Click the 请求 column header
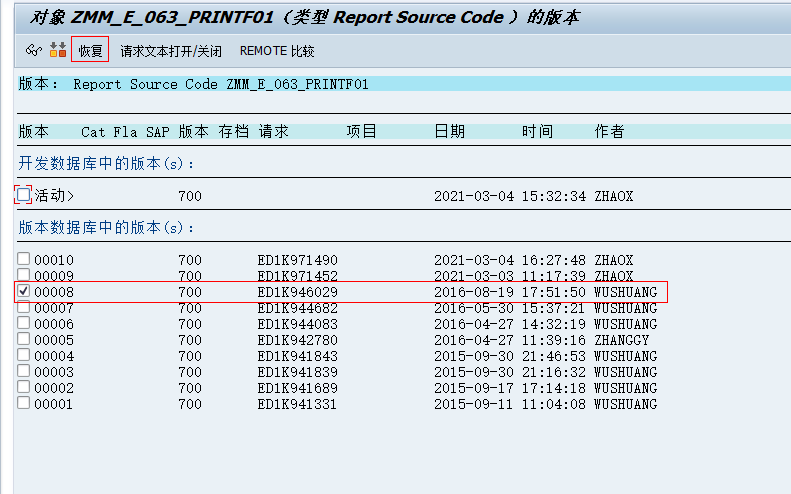 [273, 131]
